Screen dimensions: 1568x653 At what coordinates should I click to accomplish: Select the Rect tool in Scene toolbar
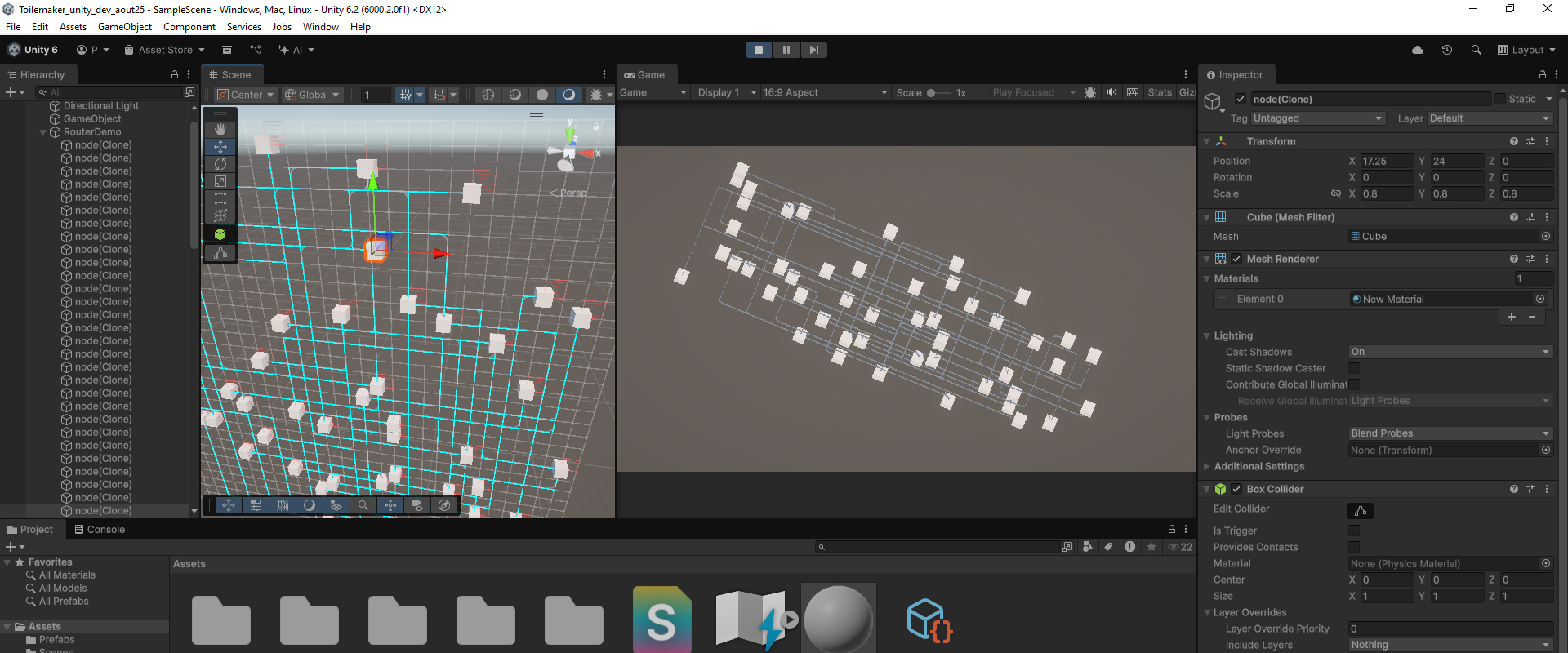(x=220, y=198)
